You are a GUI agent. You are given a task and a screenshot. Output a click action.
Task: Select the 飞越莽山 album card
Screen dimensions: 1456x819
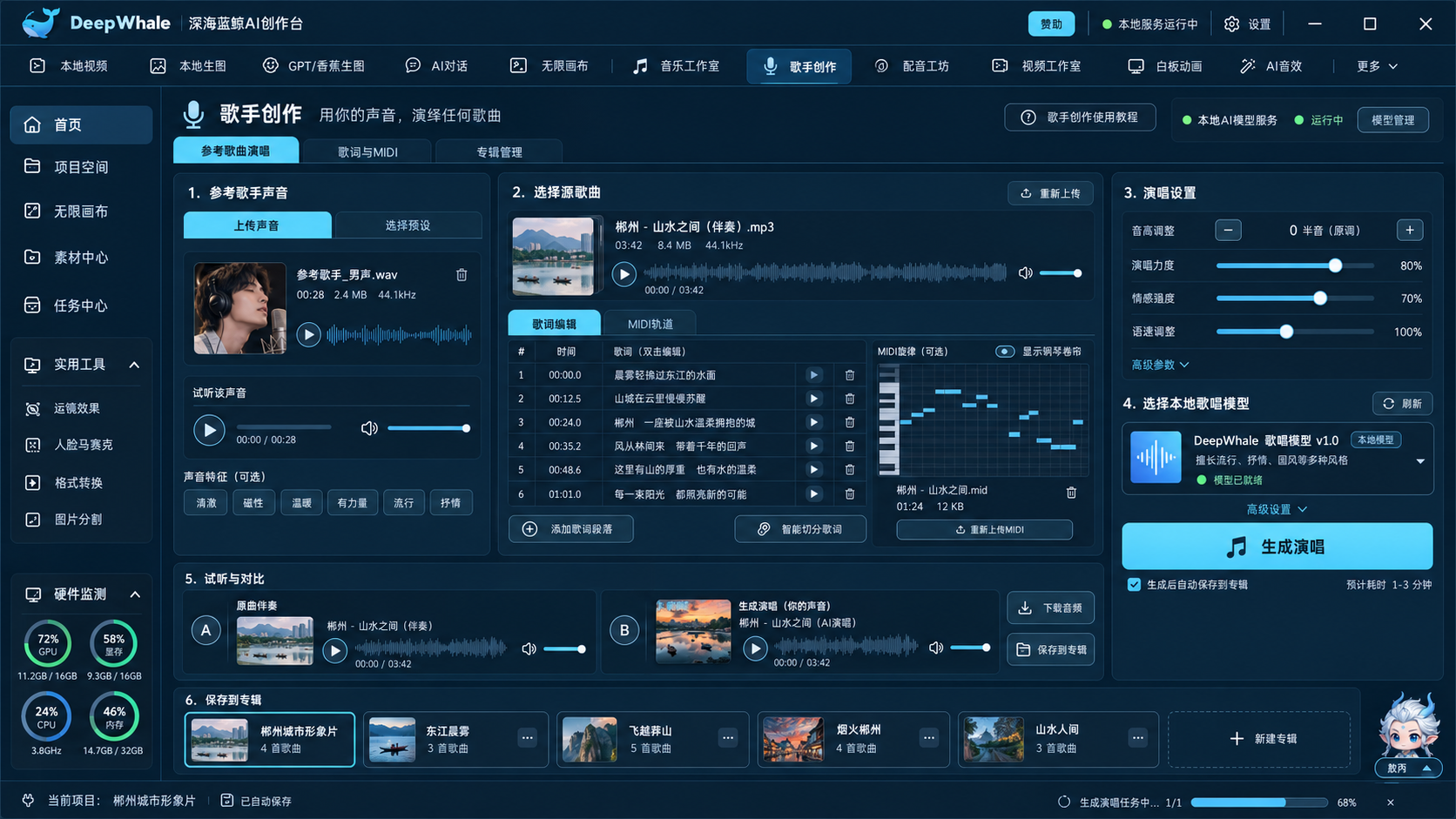pos(653,739)
